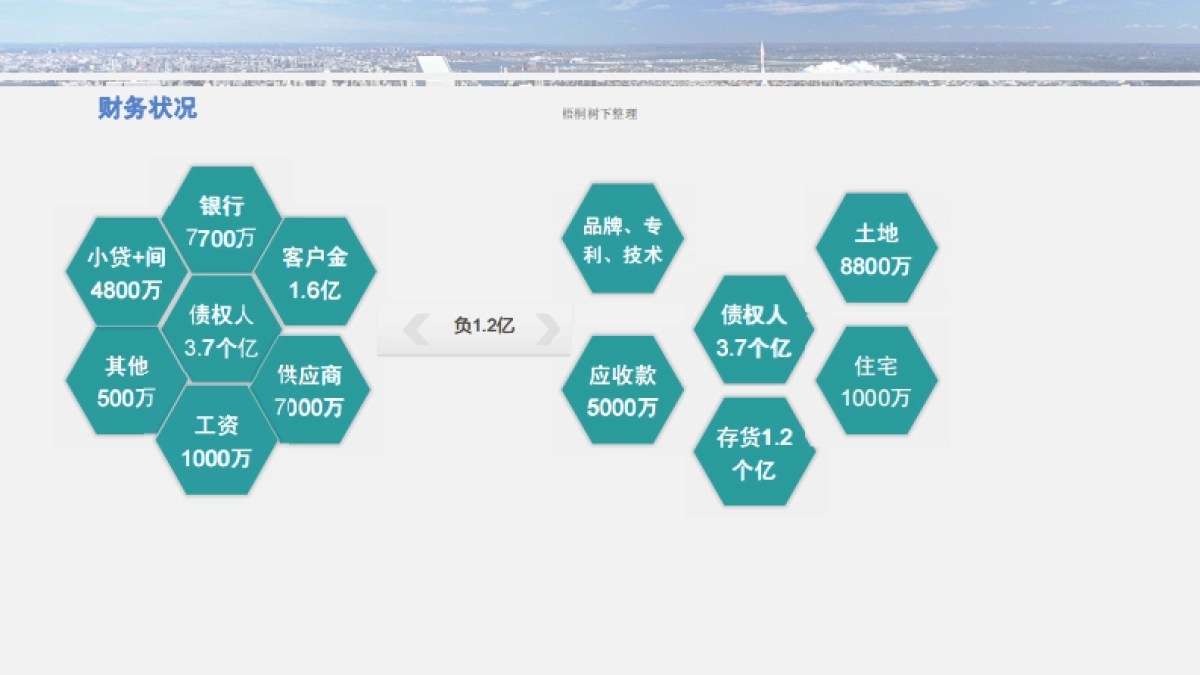1200x675 pixels.
Task: Click the right-side 债权人3.7个亿 hexagon
Action: 752,330
